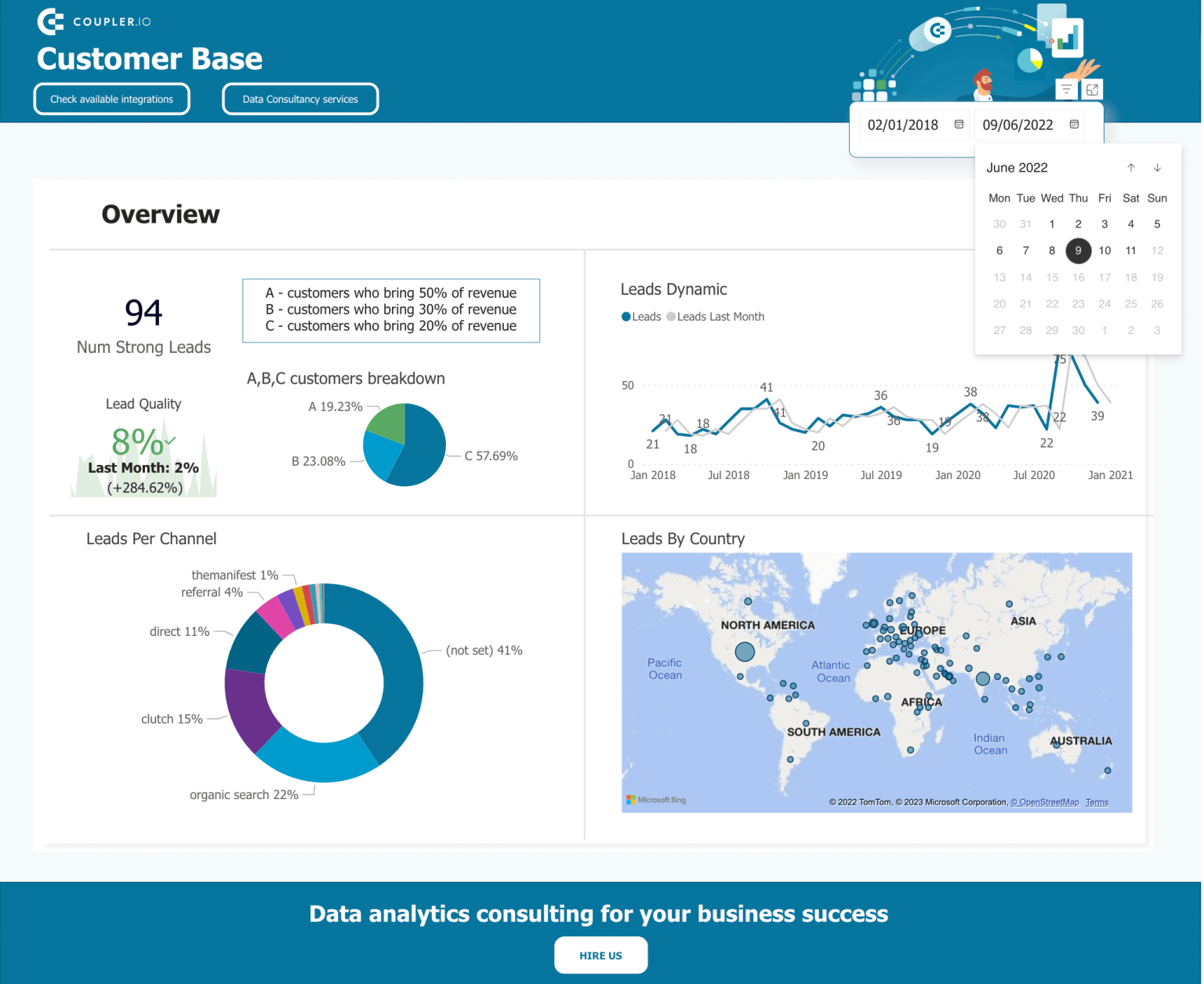This screenshot has height=984, width=1204.
Task: Open the June 2022 month-year selector
Action: [1017, 167]
